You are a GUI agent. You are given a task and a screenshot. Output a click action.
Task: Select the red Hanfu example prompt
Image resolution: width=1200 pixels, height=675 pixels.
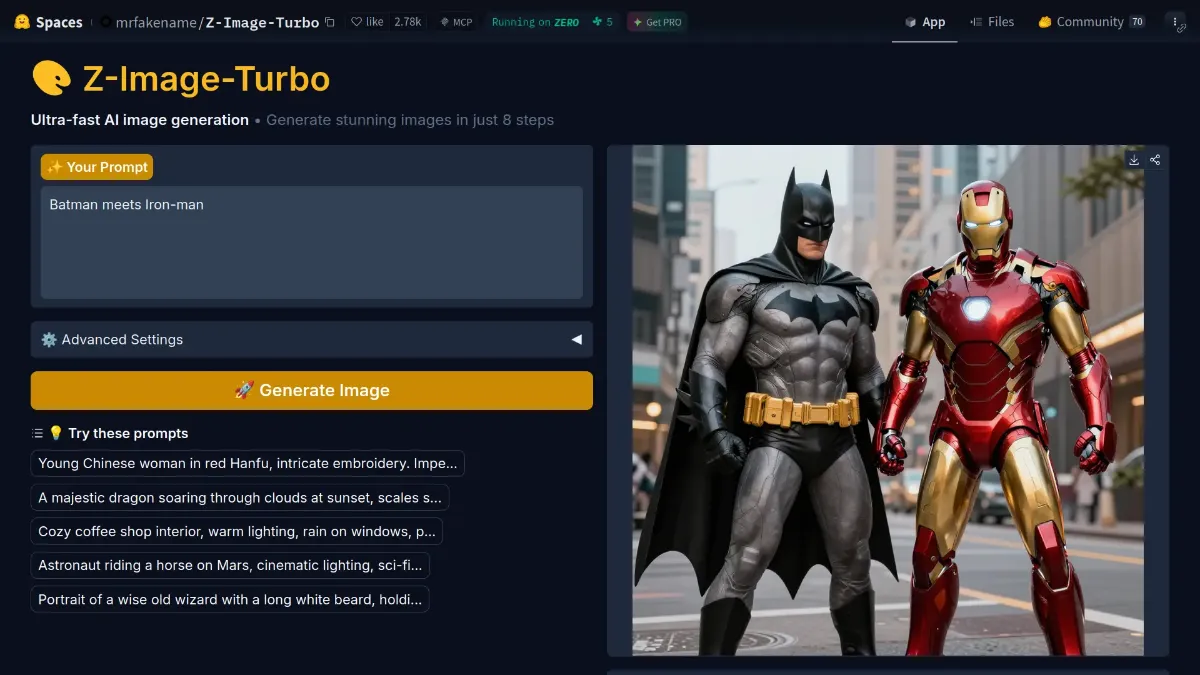click(x=247, y=464)
